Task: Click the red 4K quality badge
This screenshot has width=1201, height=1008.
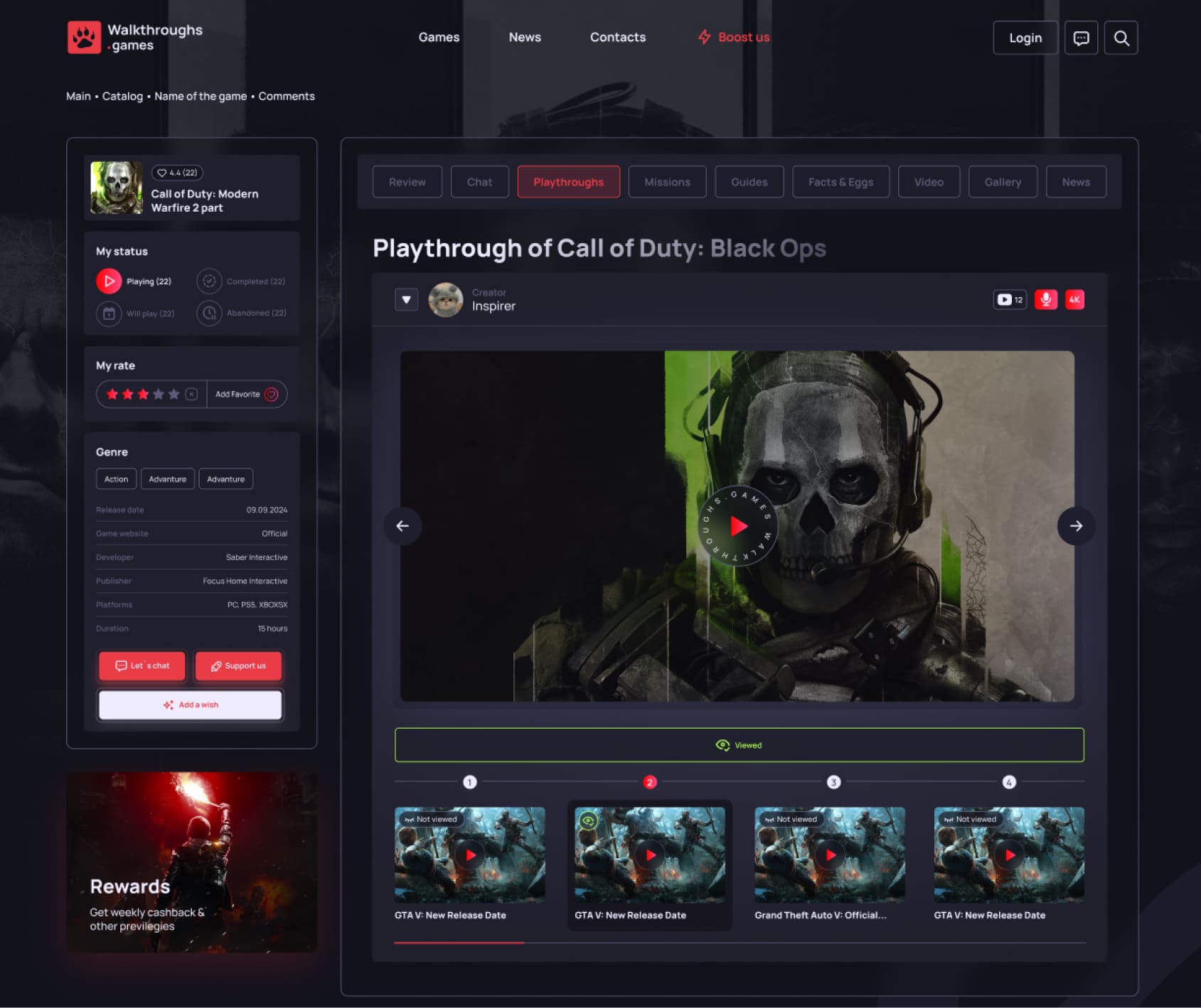Action: coord(1074,299)
